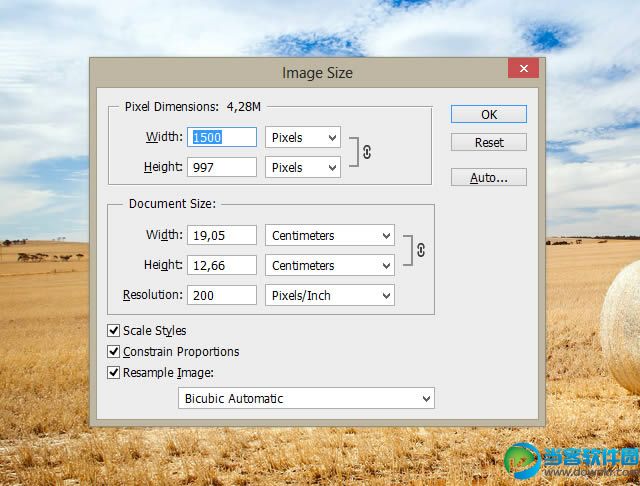The height and width of the screenshot is (486, 640).
Task: Click document Width field showing 19,05
Action: 222,235
